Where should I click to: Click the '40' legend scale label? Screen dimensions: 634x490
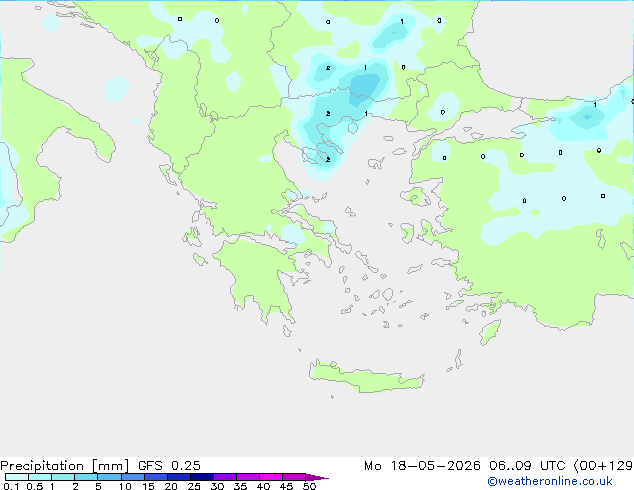tap(263, 486)
